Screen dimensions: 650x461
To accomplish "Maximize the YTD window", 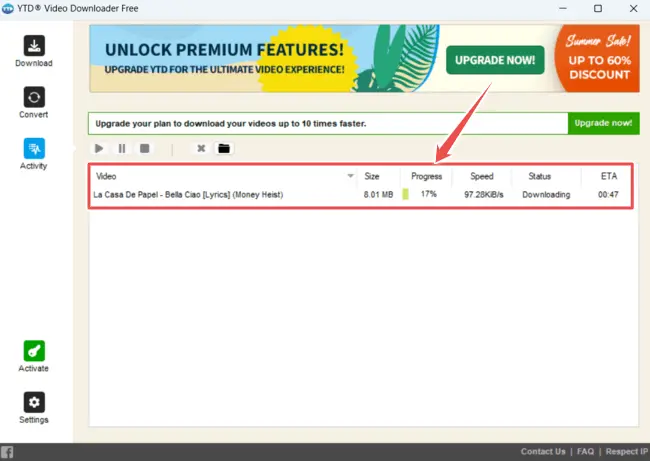I will [598, 8].
